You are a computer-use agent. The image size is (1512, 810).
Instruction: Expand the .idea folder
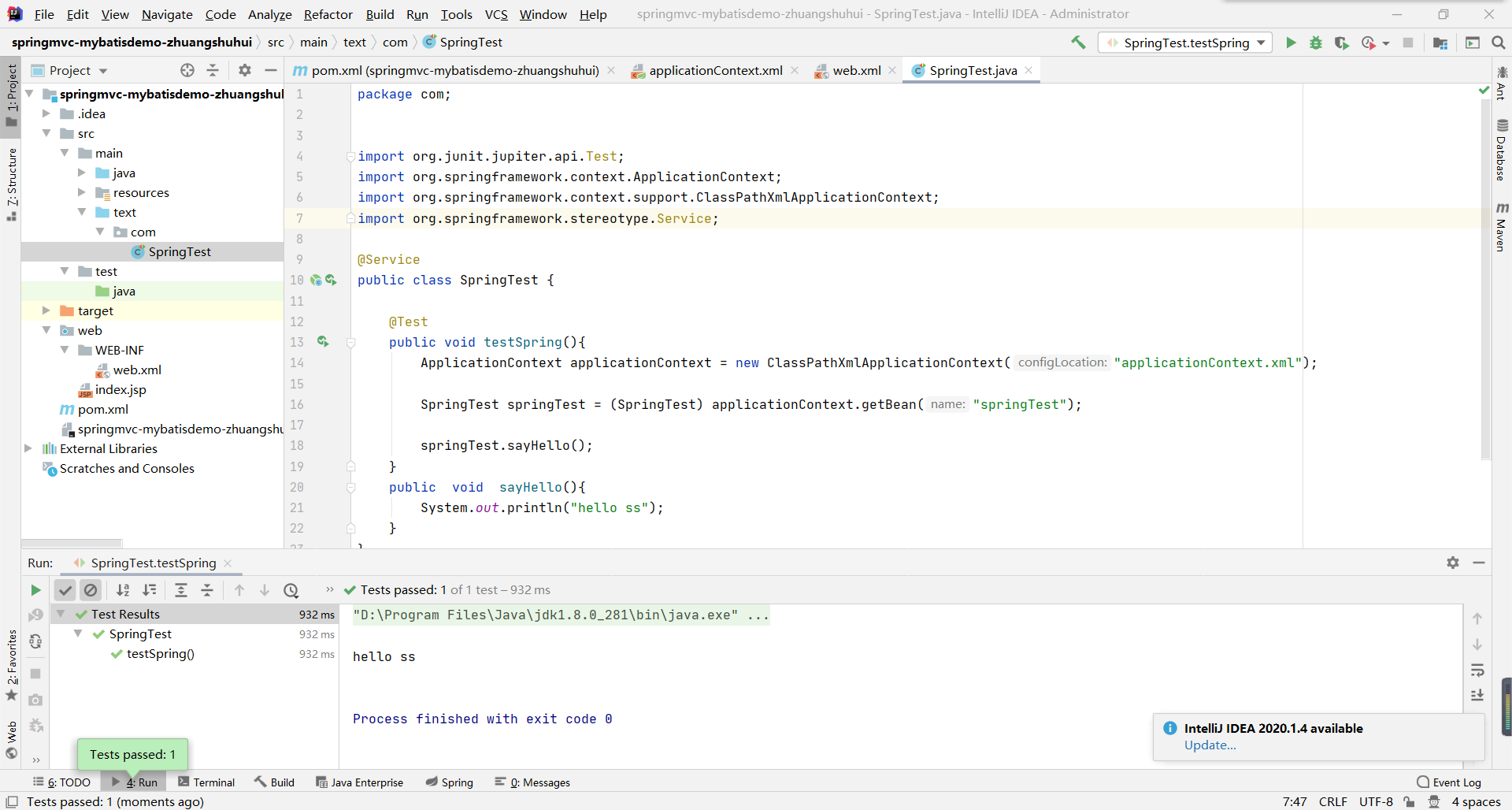[x=46, y=113]
